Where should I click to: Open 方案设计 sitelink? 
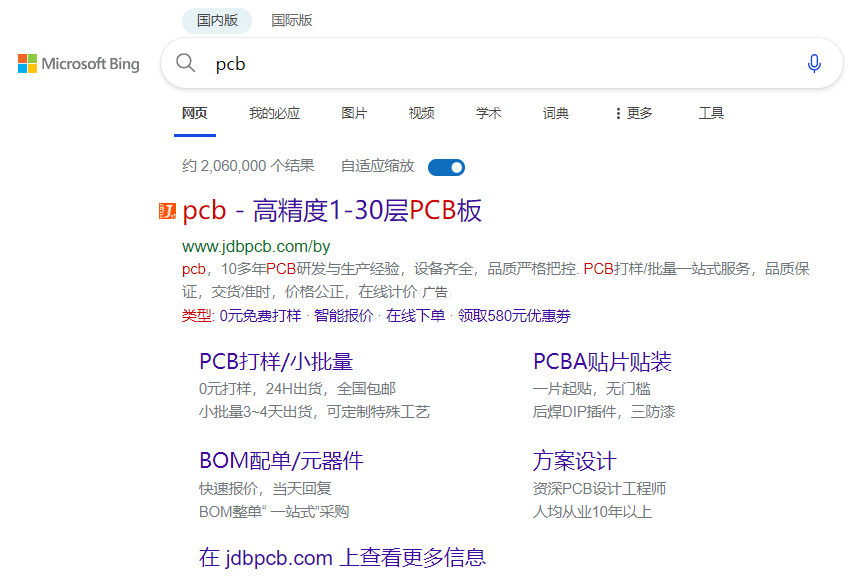pos(575,461)
